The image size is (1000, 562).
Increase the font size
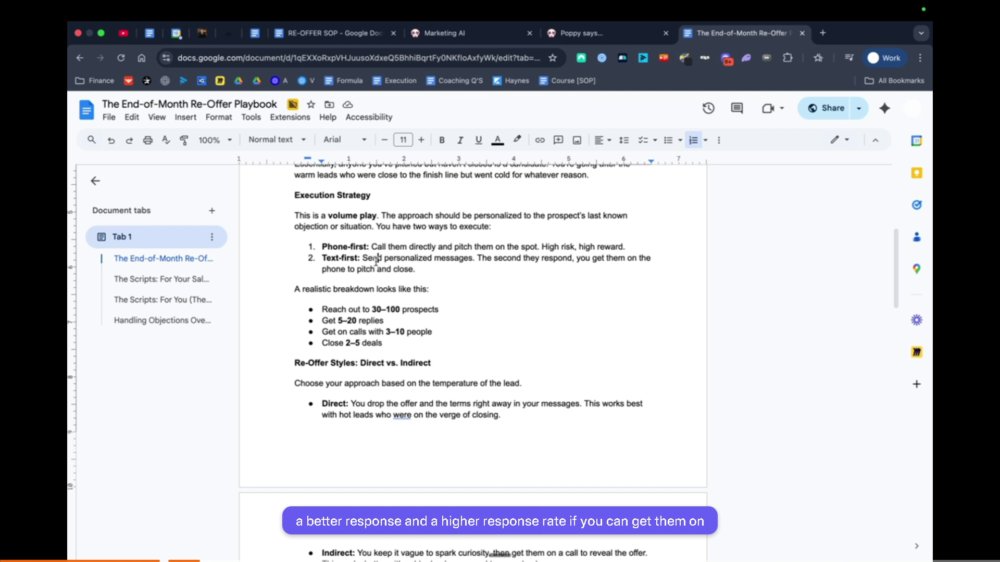point(421,140)
